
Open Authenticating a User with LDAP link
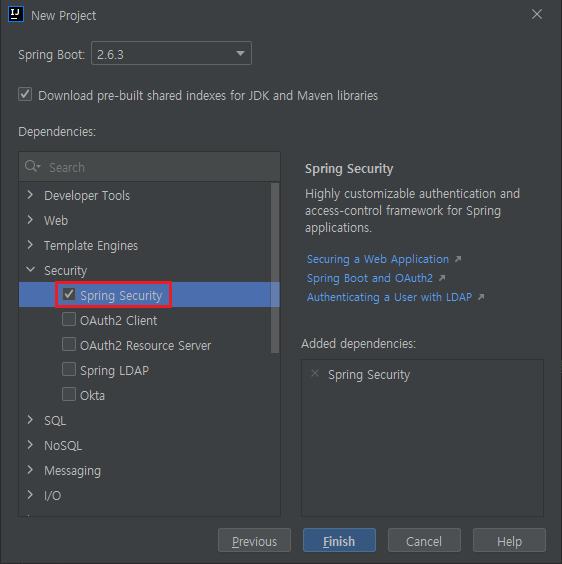(389, 297)
